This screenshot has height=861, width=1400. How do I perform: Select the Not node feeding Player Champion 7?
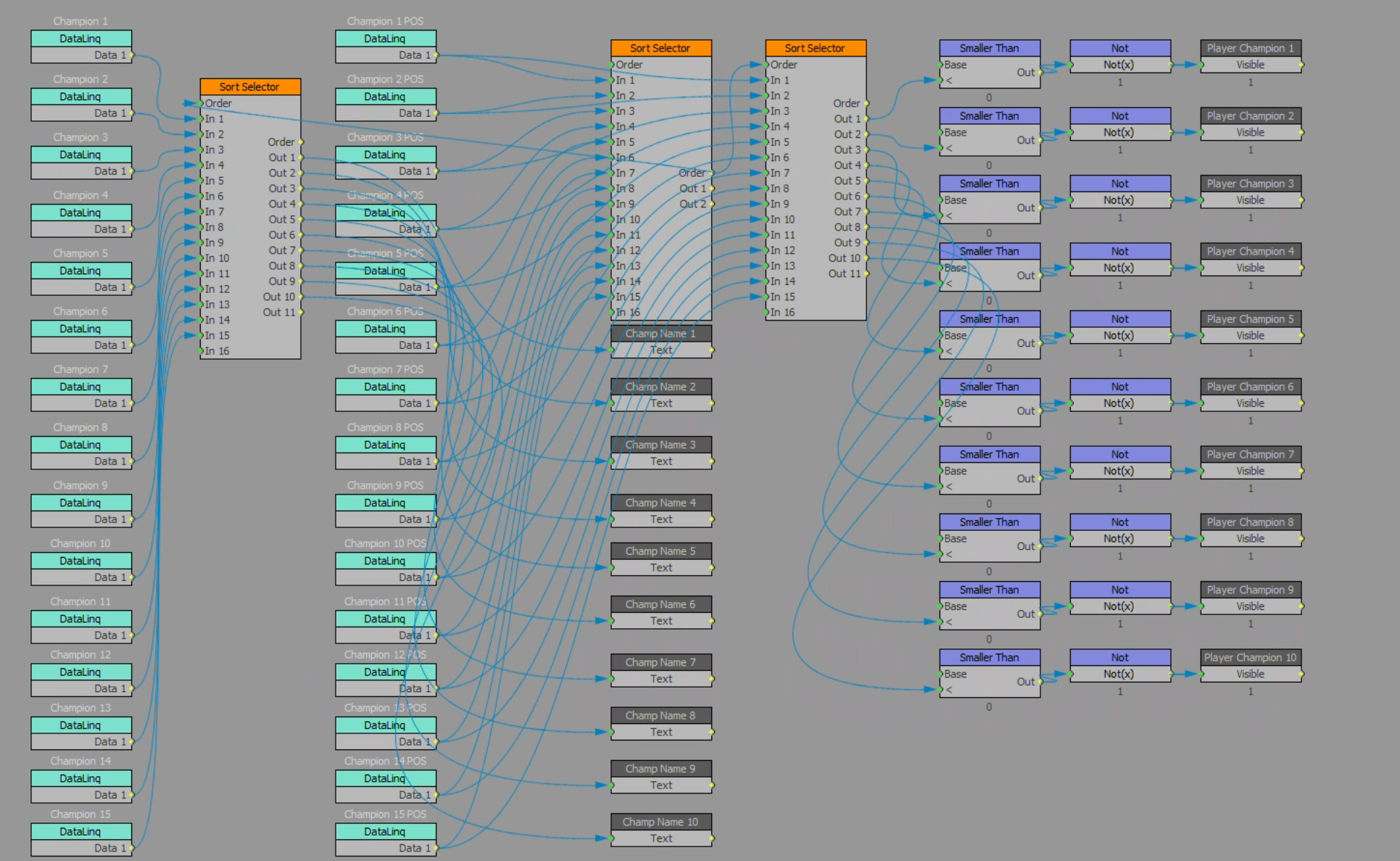1119,454
